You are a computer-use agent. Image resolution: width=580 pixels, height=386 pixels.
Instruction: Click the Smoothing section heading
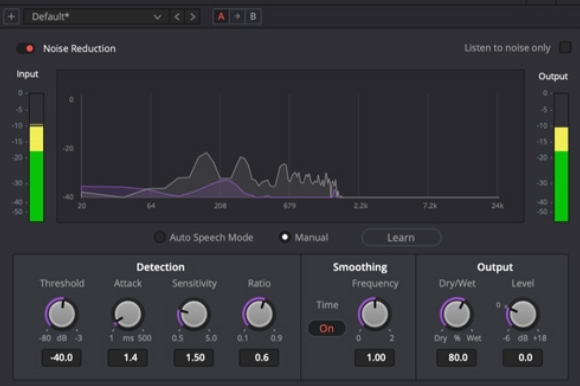(360, 267)
